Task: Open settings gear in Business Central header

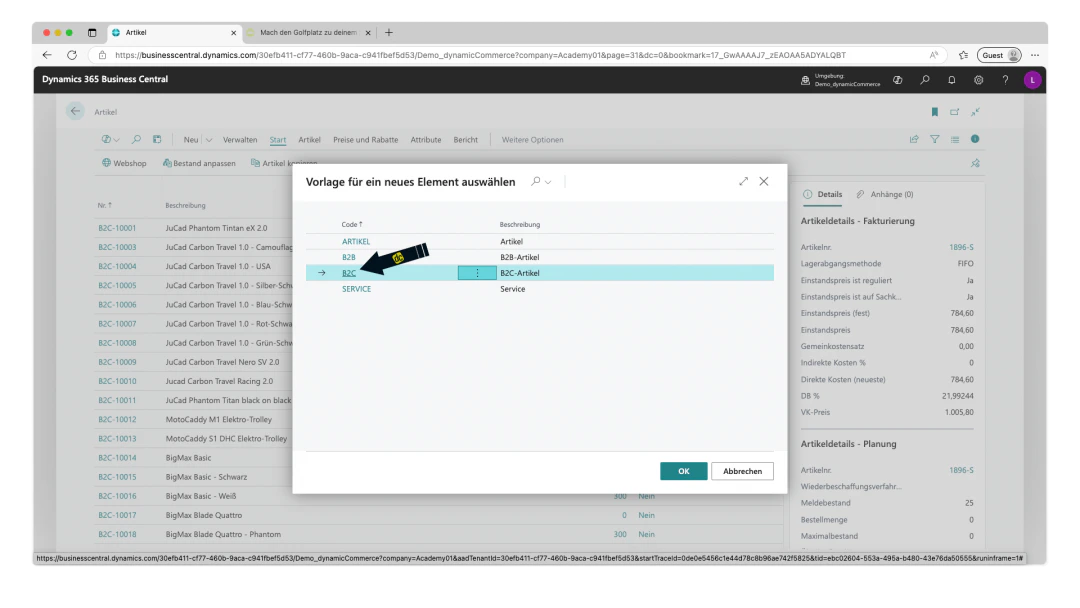Action: coord(978,80)
